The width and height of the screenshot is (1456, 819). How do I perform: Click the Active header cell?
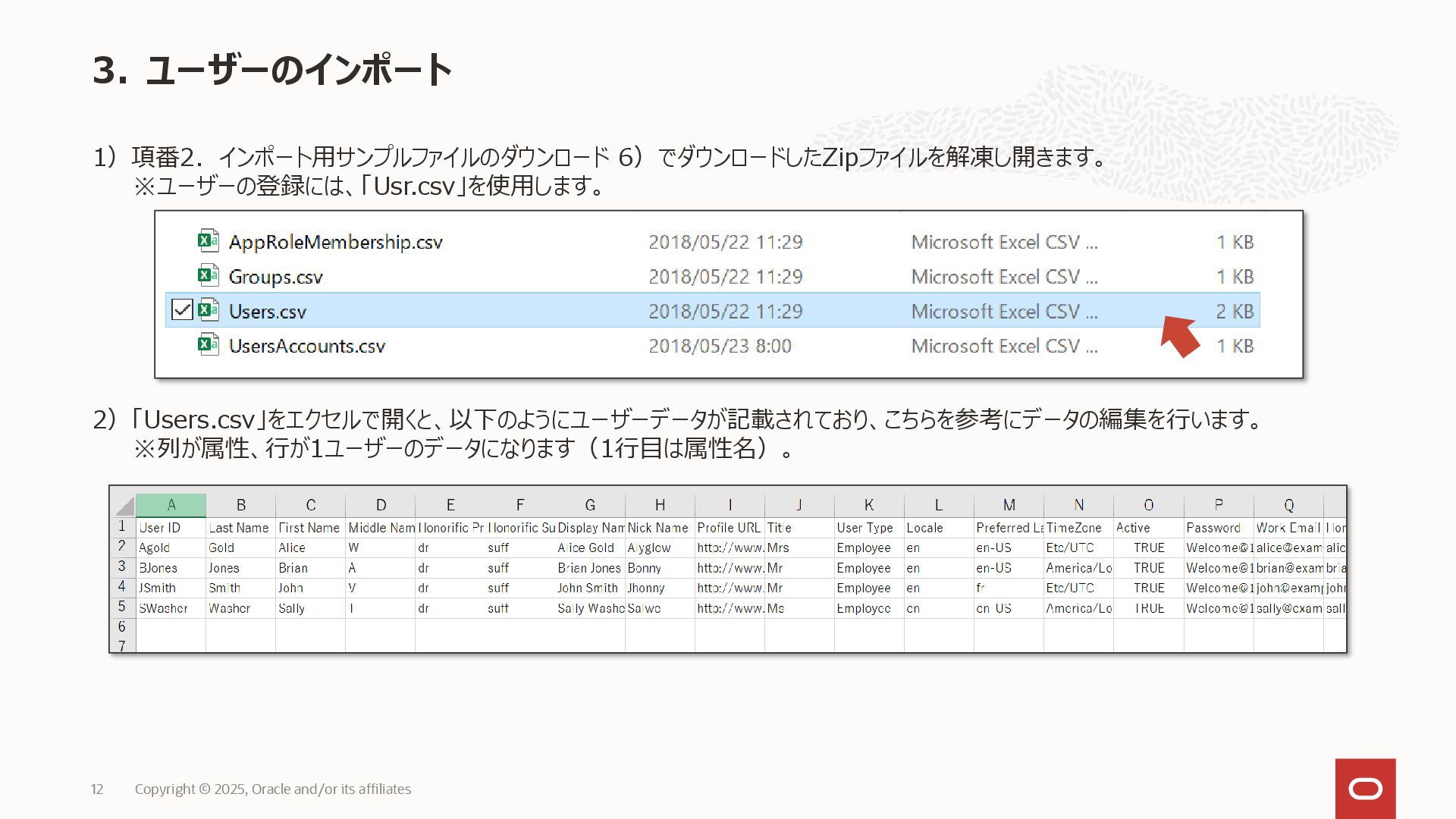1148,527
